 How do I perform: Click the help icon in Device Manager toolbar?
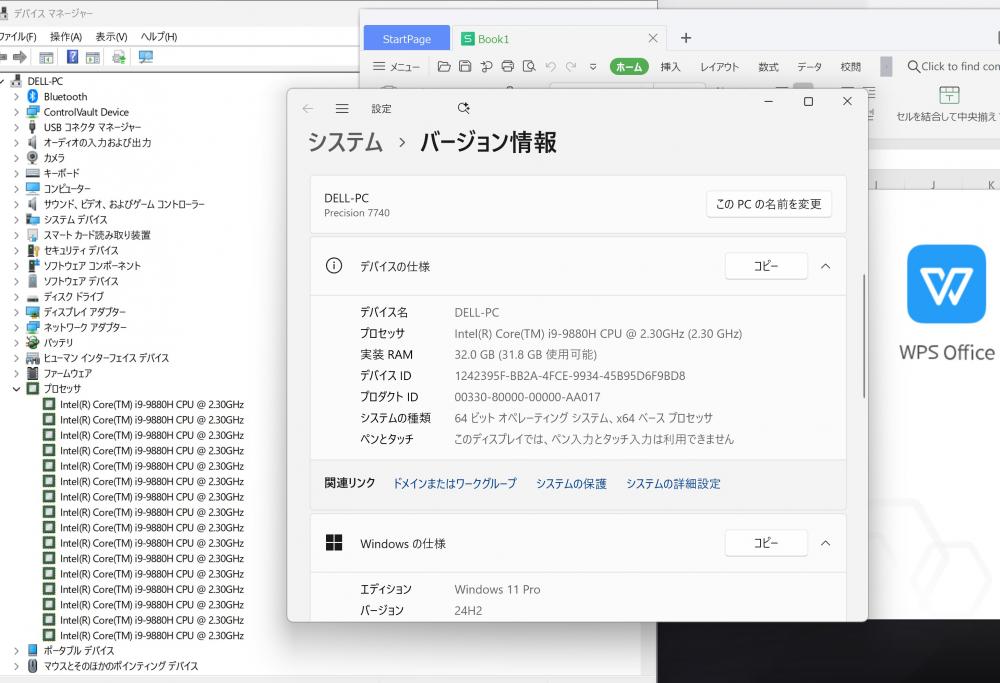tap(72, 57)
